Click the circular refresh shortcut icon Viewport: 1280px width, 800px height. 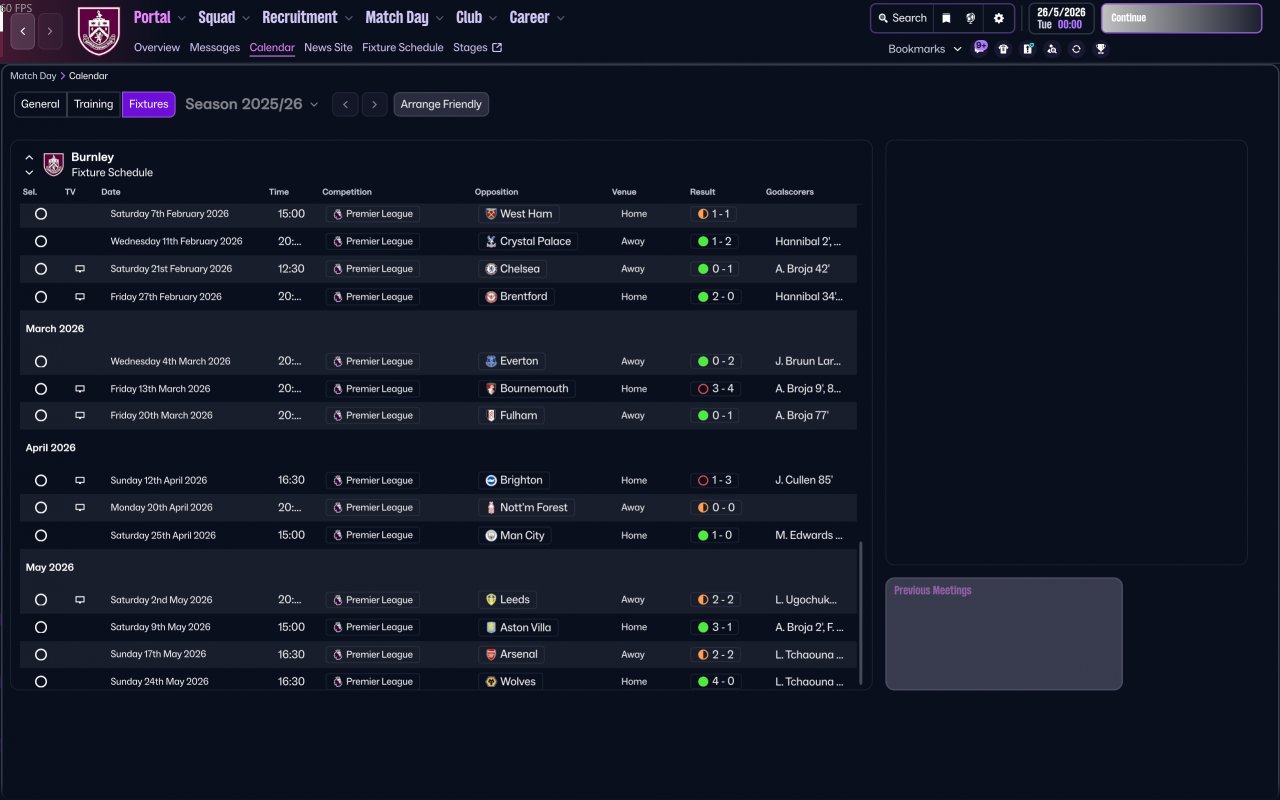(1076, 49)
